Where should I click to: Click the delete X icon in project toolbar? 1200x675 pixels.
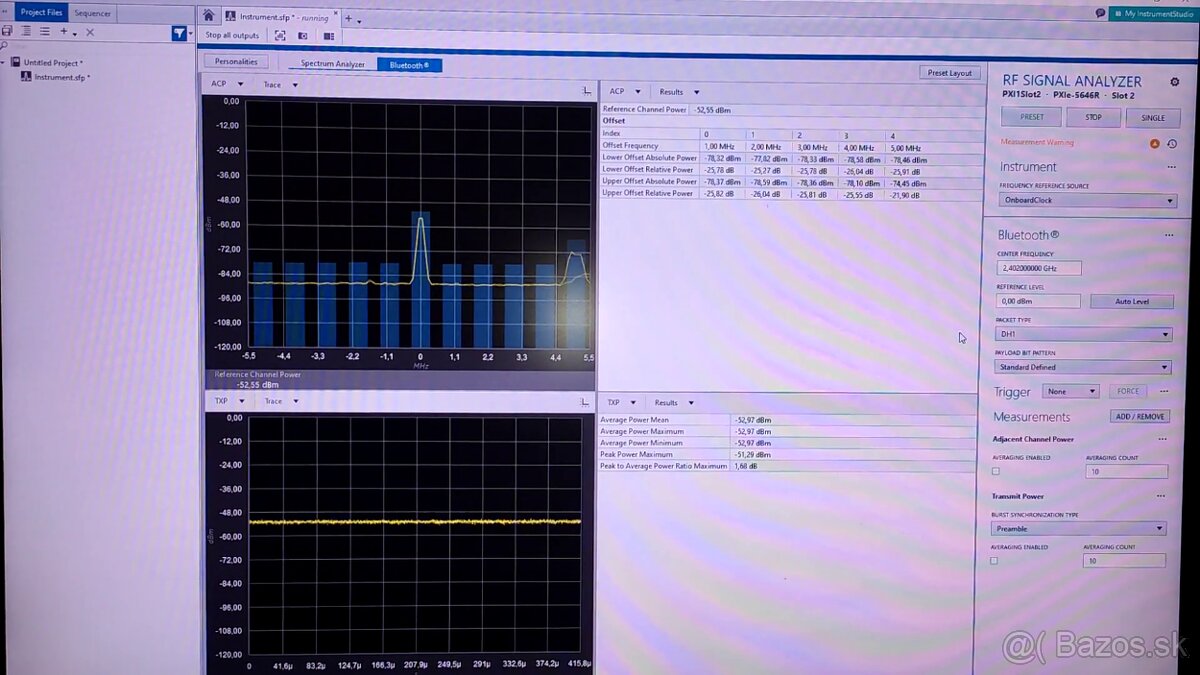pos(90,32)
